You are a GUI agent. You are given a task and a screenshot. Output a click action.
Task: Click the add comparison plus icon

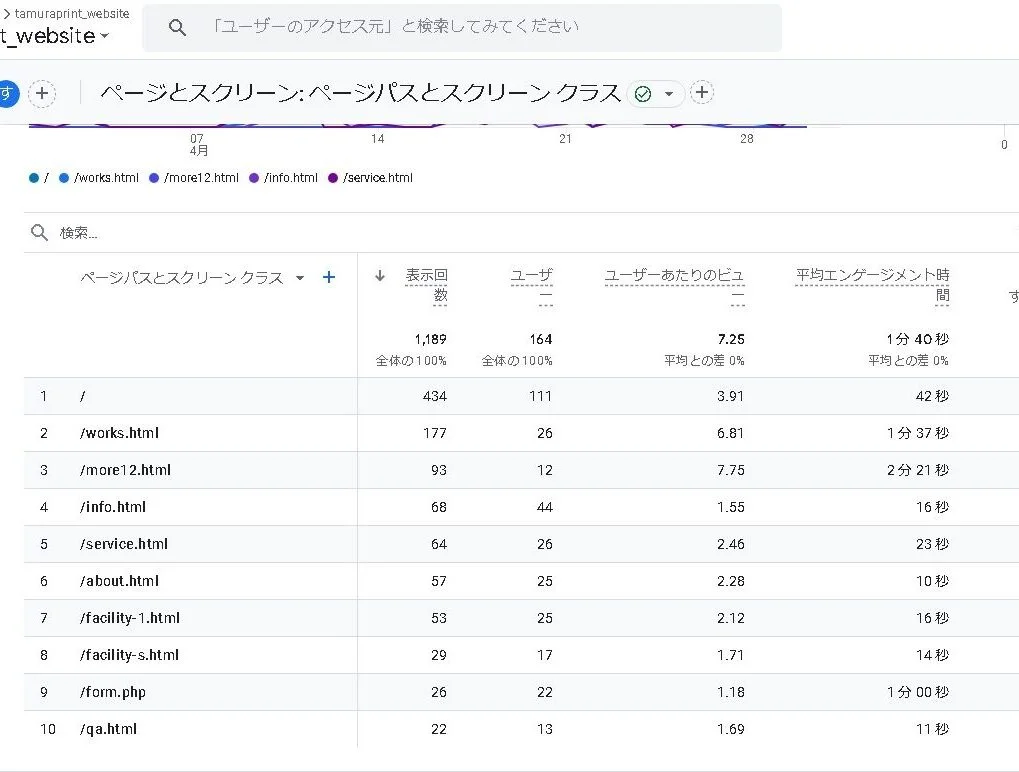click(x=41, y=94)
